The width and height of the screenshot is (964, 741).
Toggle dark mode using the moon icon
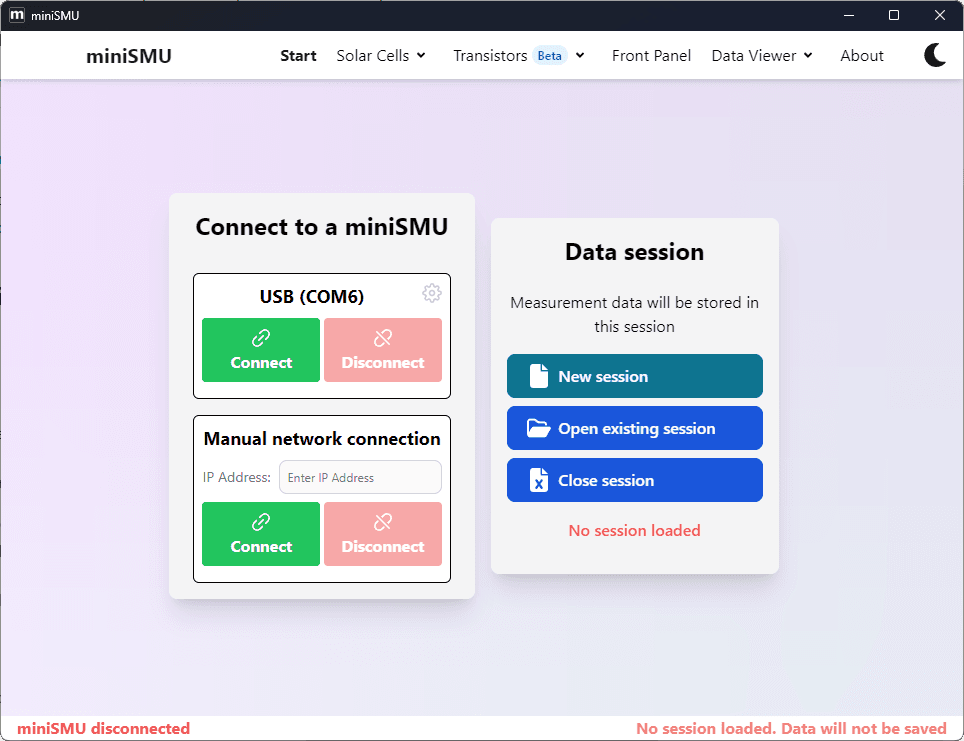(935, 55)
